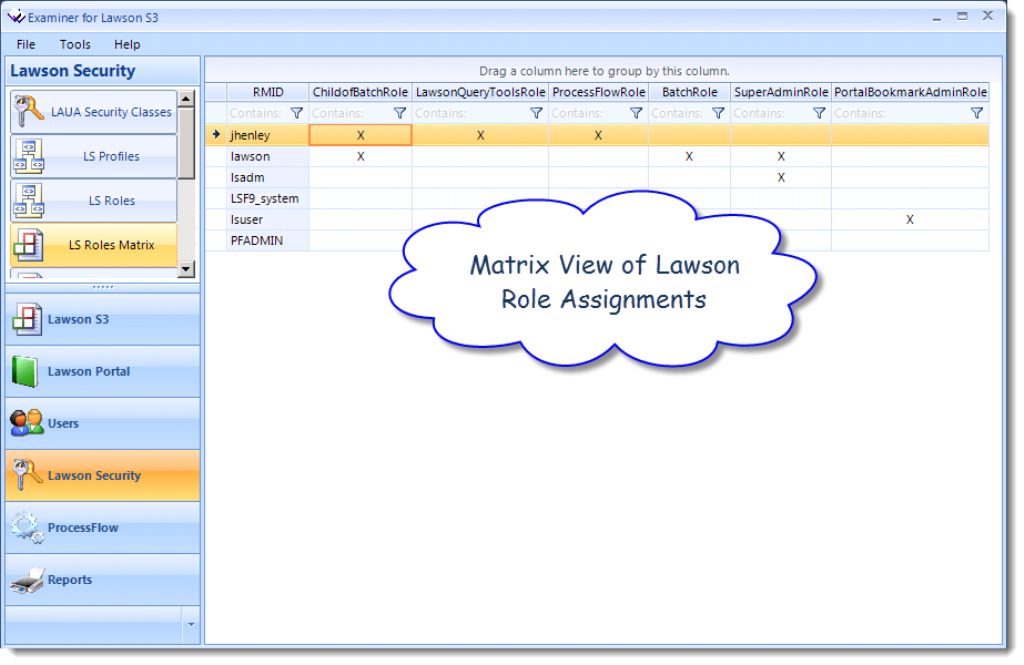
Task: Expand navigation pane overflow dropdown arrow
Action: pos(191,624)
